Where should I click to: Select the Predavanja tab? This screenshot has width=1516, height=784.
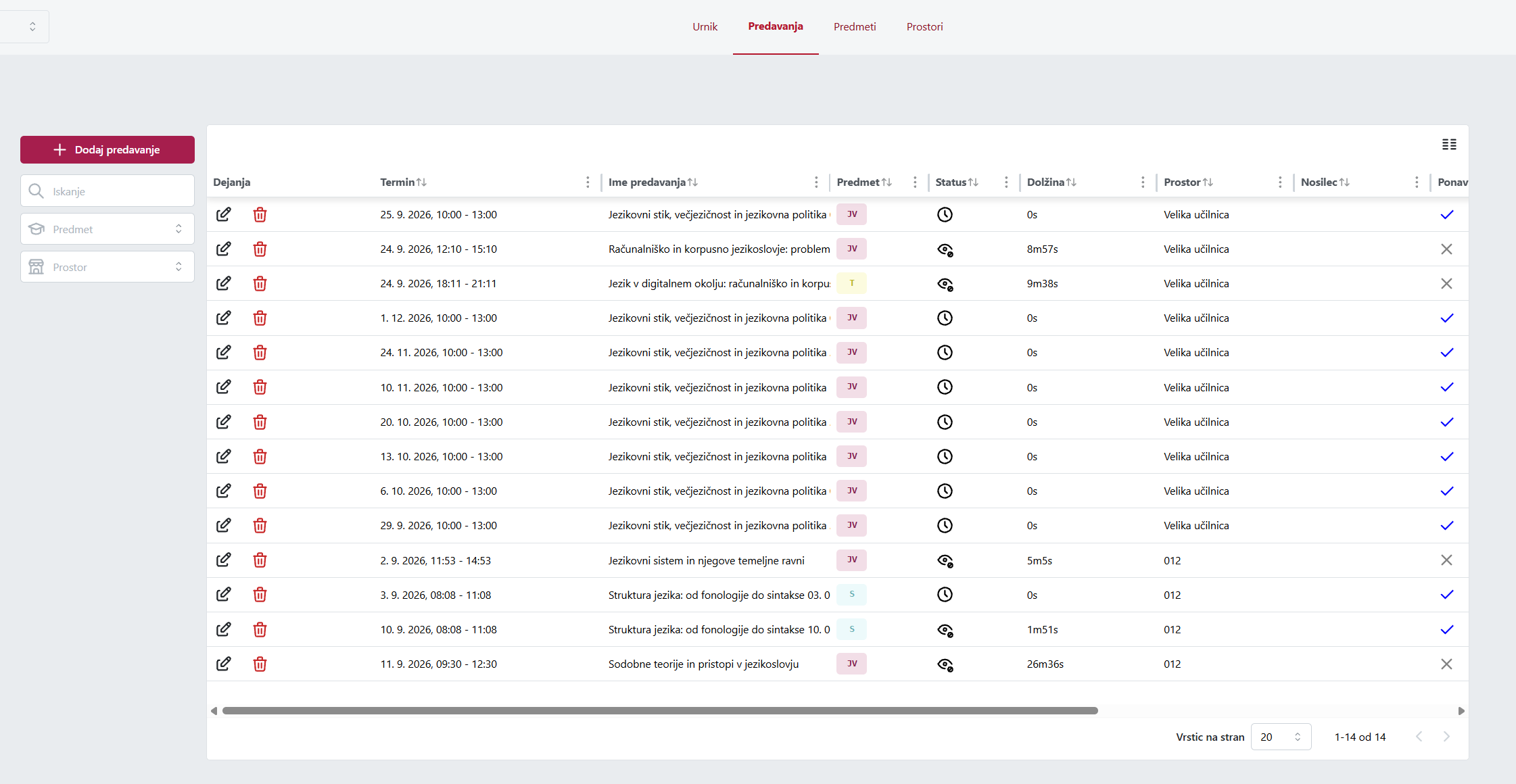[x=776, y=26]
